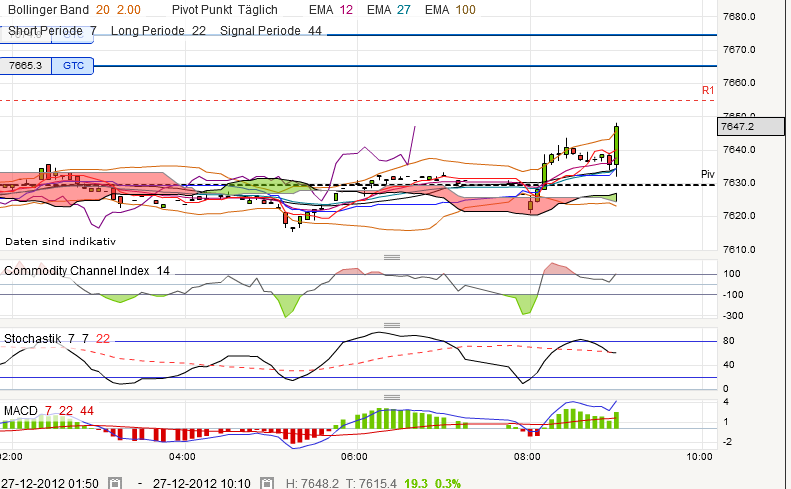Click the EMA 27 indicator label

pos(388,10)
